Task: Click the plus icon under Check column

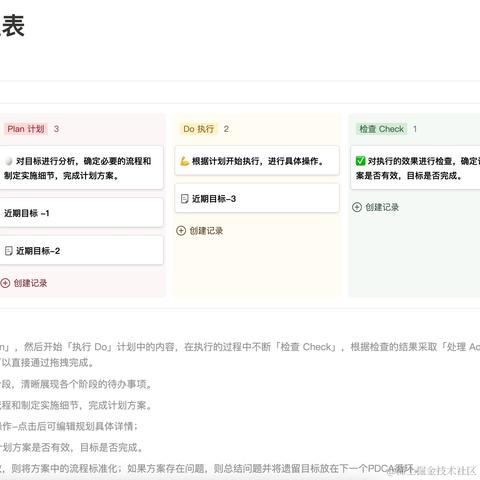Action: coord(357,207)
